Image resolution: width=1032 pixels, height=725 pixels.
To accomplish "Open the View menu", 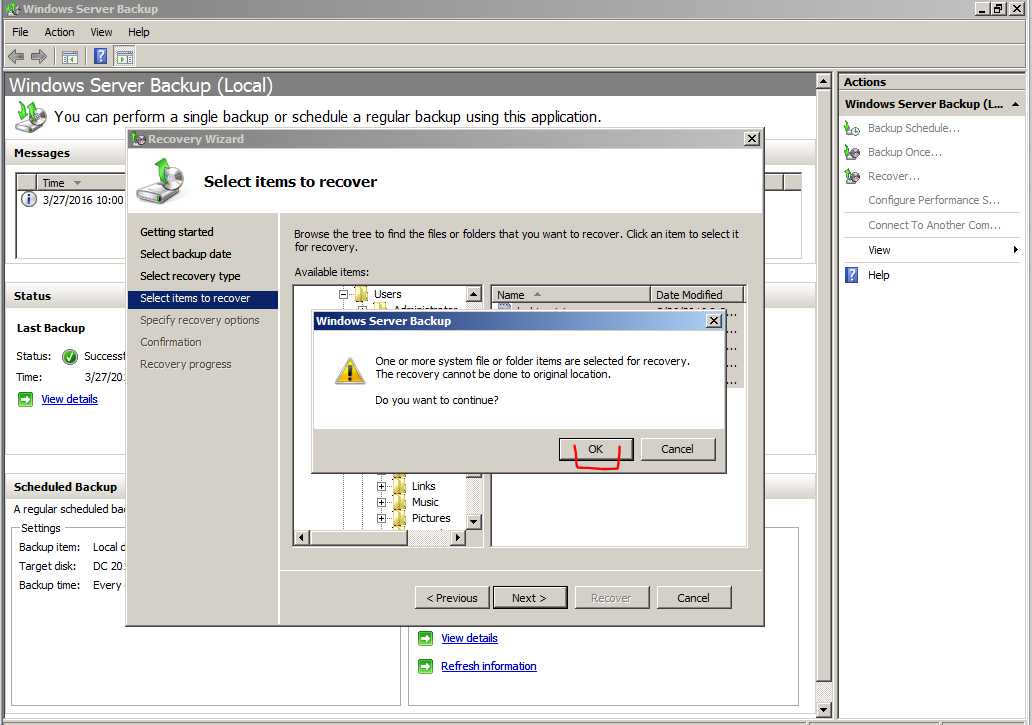I will click(101, 32).
